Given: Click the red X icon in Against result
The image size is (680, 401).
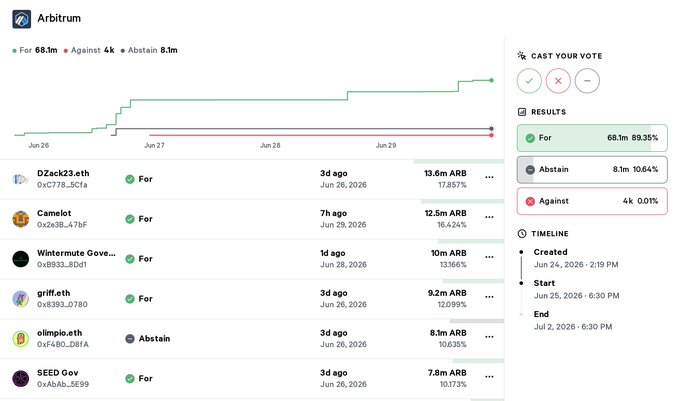Looking at the screenshot, I should [x=530, y=202].
